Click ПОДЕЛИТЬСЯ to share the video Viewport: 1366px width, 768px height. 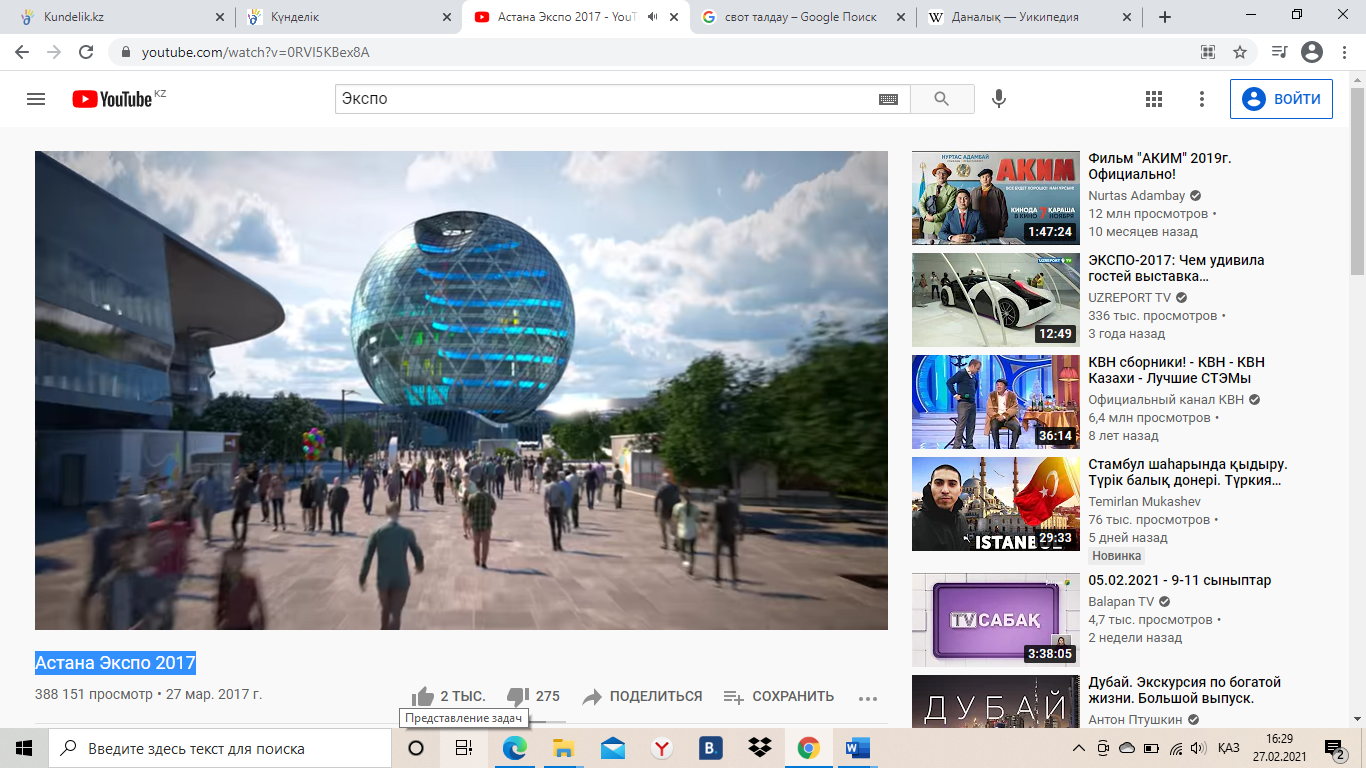pyautogui.click(x=642, y=697)
